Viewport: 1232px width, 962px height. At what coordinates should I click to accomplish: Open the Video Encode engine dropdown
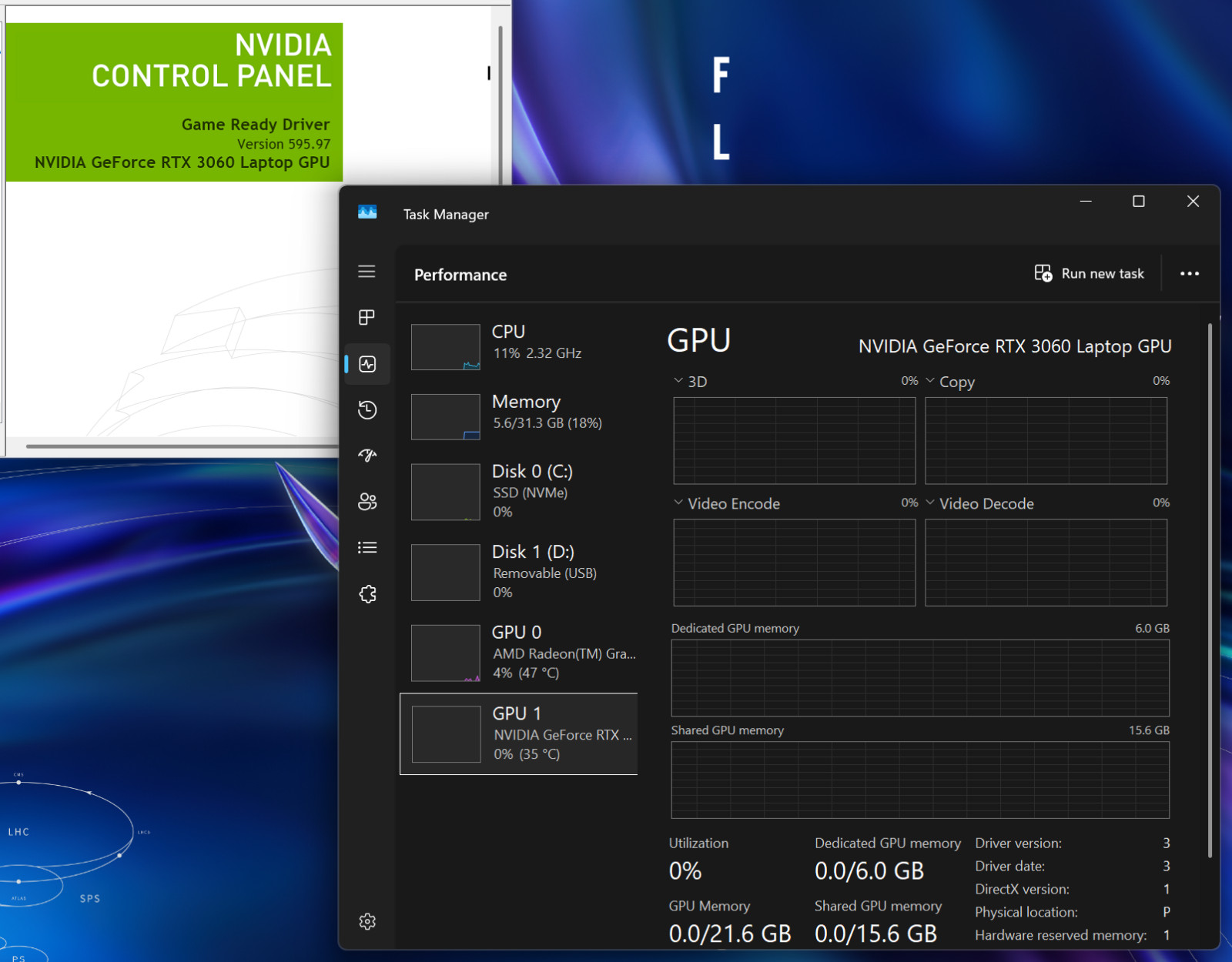pos(678,503)
